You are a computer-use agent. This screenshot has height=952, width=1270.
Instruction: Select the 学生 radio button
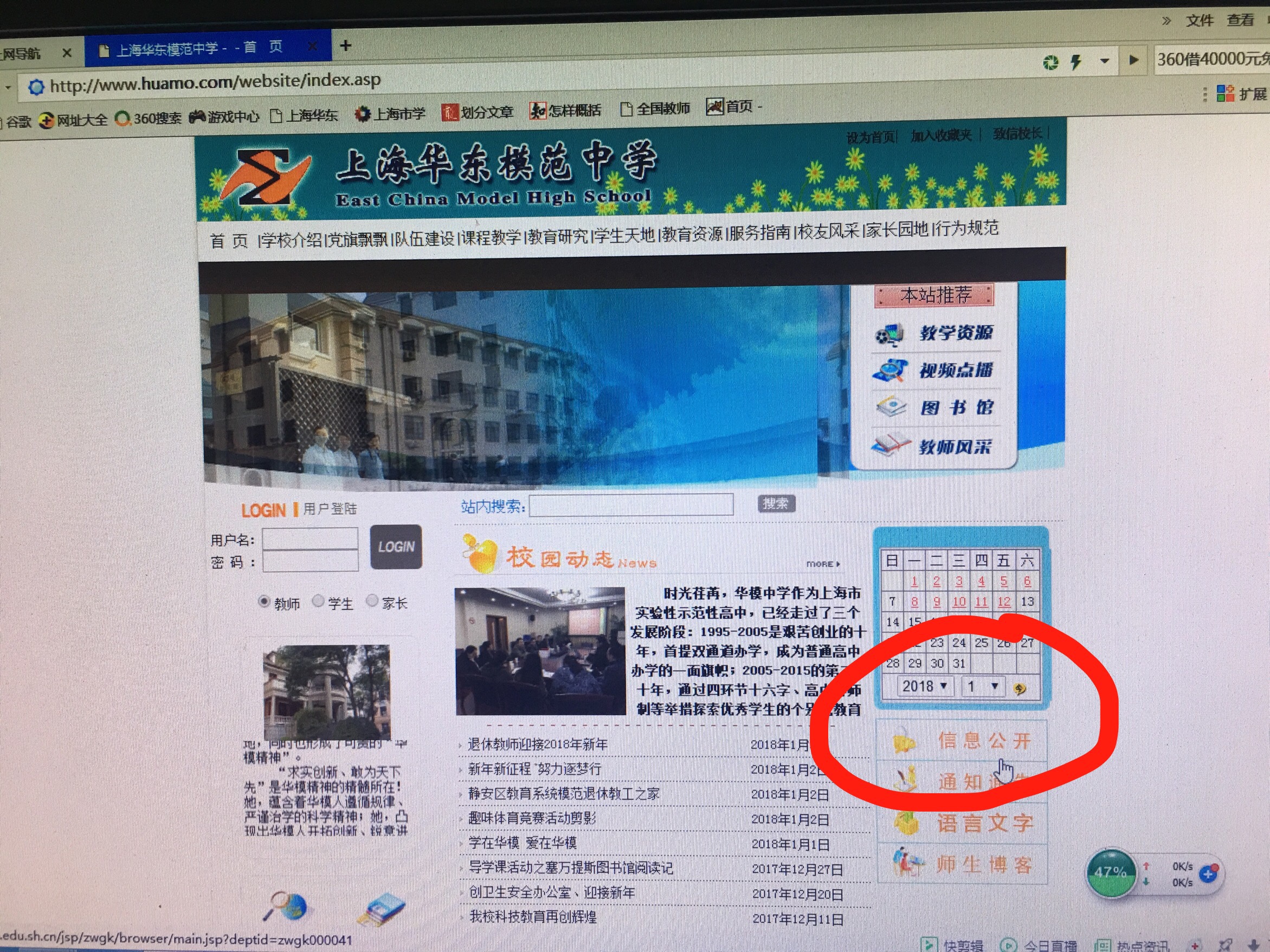318,601
